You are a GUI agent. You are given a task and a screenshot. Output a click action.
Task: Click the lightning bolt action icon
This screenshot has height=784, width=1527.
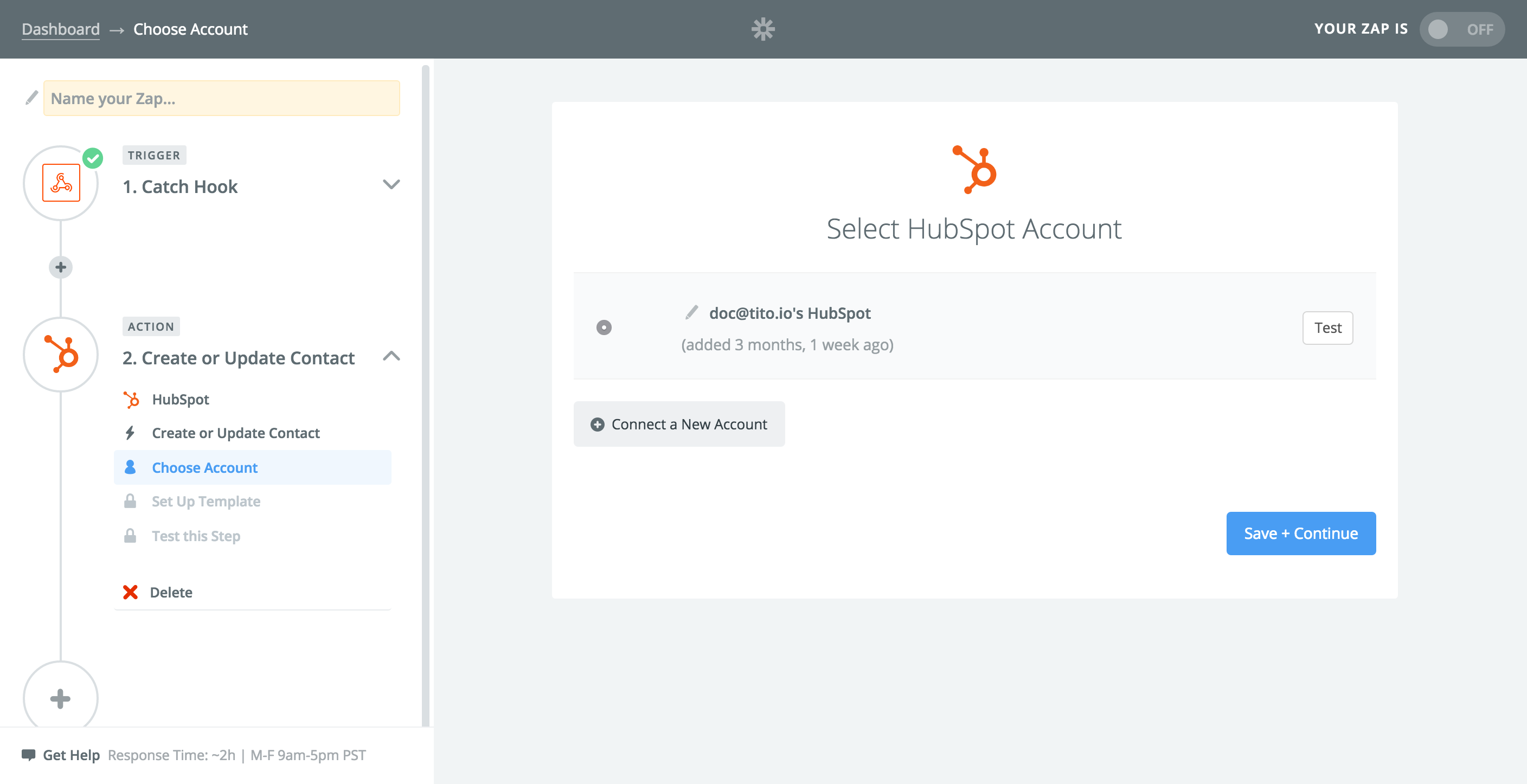click(x=130, y=433)
